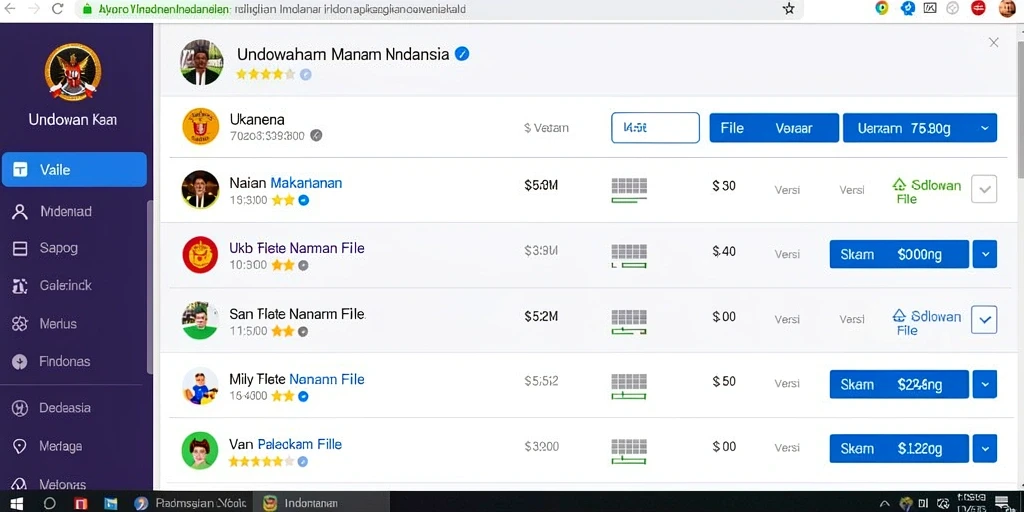The image size is (1024, 512).
Task: Click the blue verified badge beside Undowaham Manam Nndansia
Action: click(462, 54)
